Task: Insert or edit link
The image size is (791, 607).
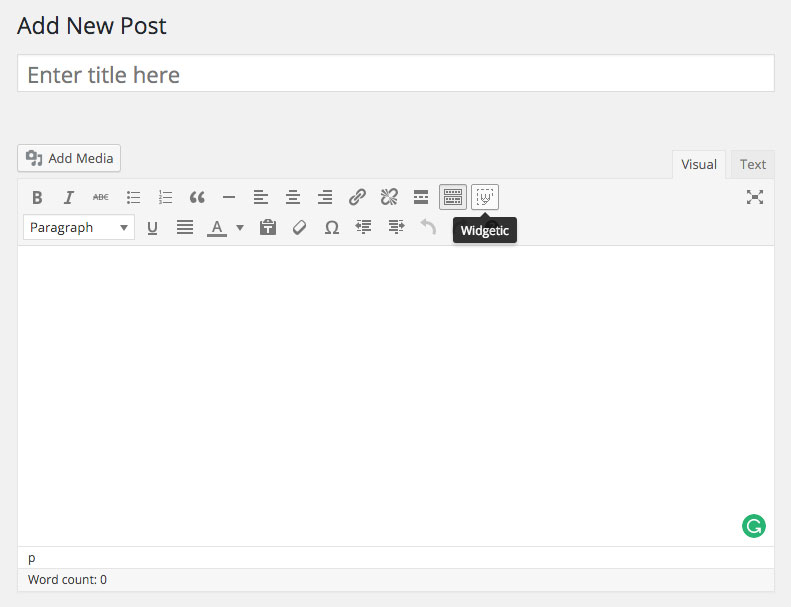Action: point(357,197)
